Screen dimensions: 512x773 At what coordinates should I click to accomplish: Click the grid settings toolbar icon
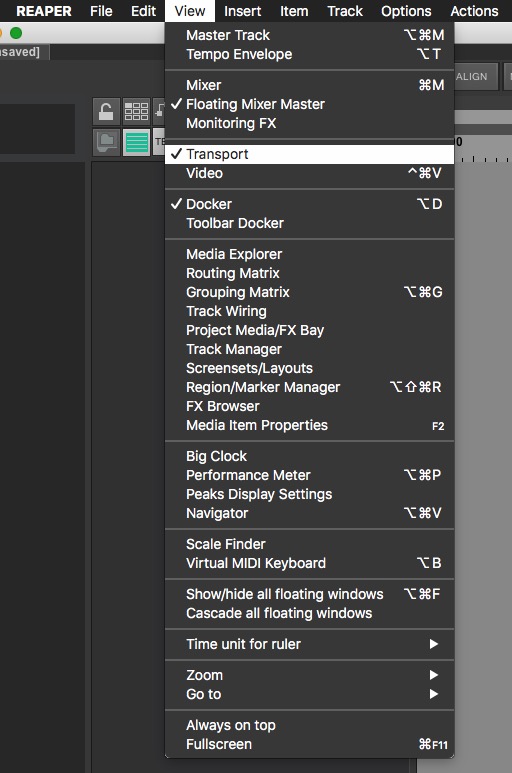136,111
